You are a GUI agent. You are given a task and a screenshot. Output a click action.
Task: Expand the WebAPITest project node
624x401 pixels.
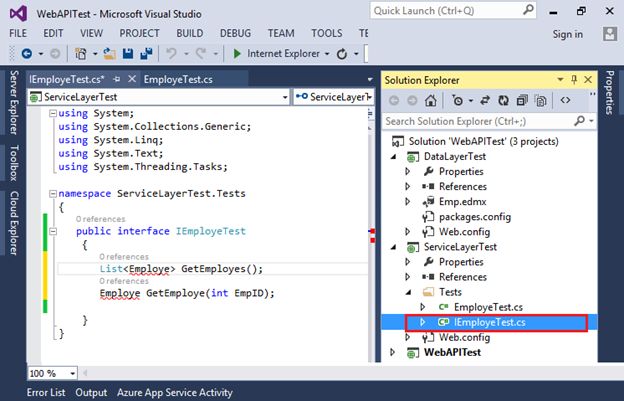[x=393, y=352]
